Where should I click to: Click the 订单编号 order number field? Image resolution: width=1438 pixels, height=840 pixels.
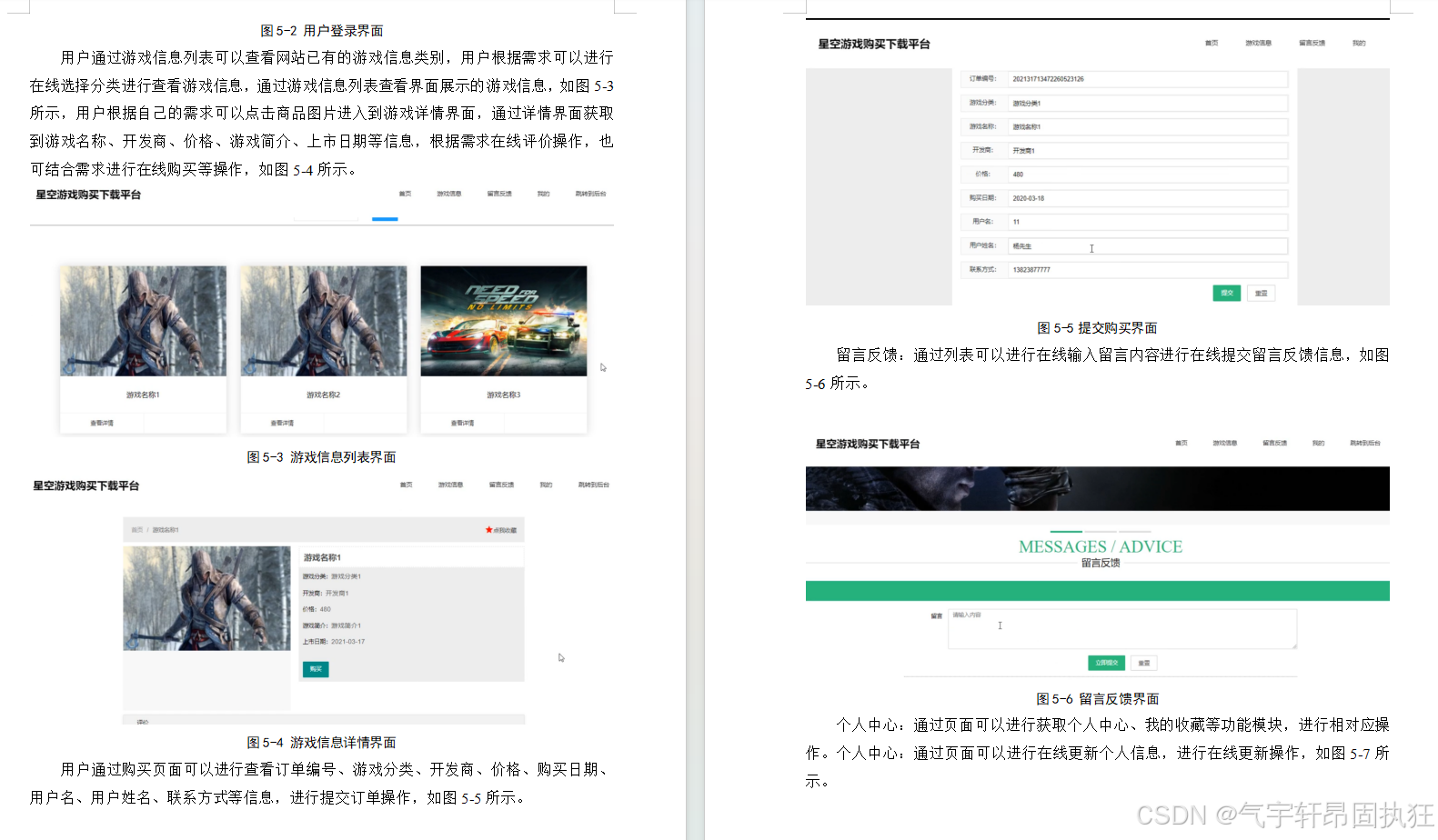click(1148, 79)
